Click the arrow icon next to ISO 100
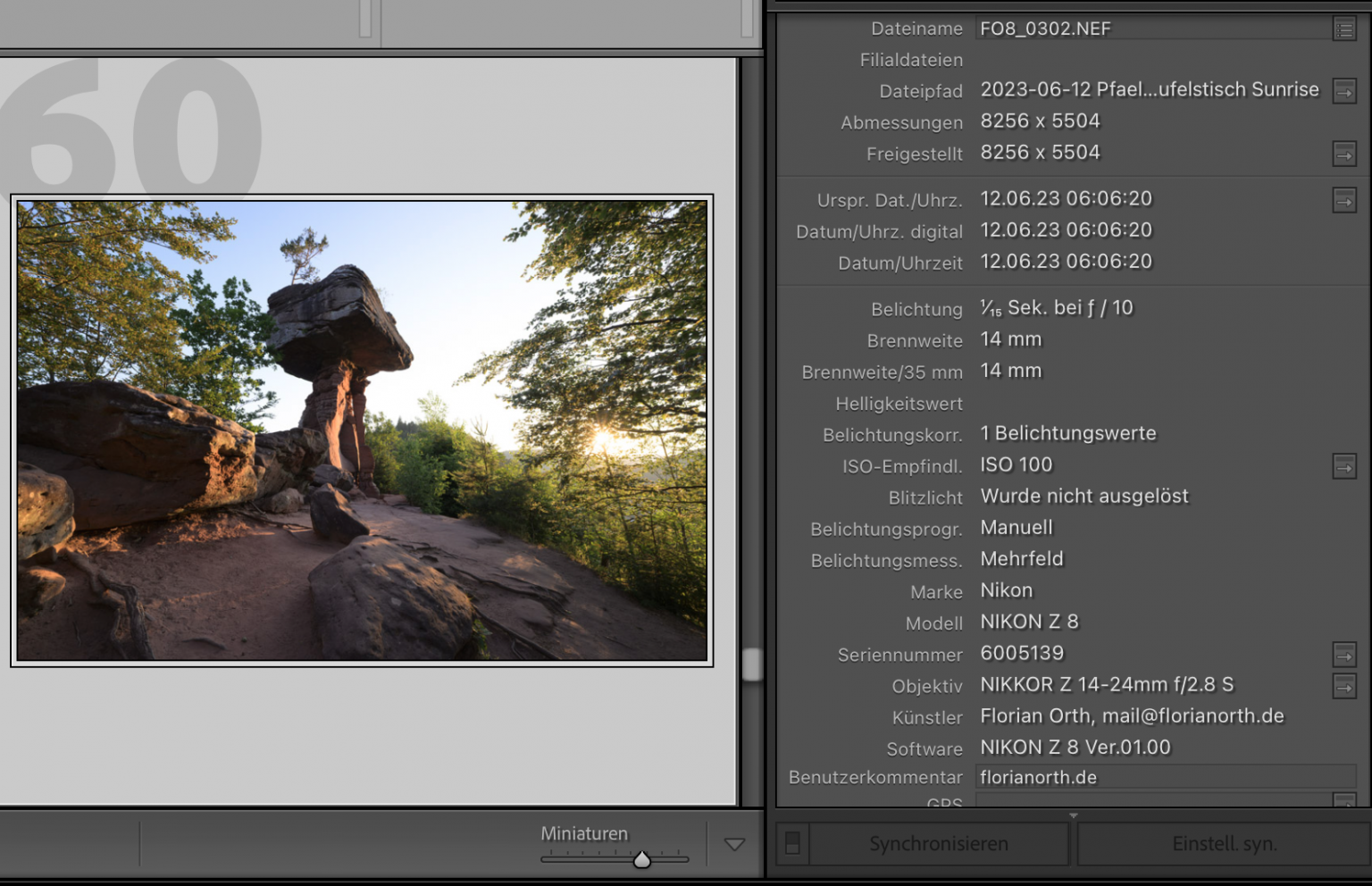 1344,466
